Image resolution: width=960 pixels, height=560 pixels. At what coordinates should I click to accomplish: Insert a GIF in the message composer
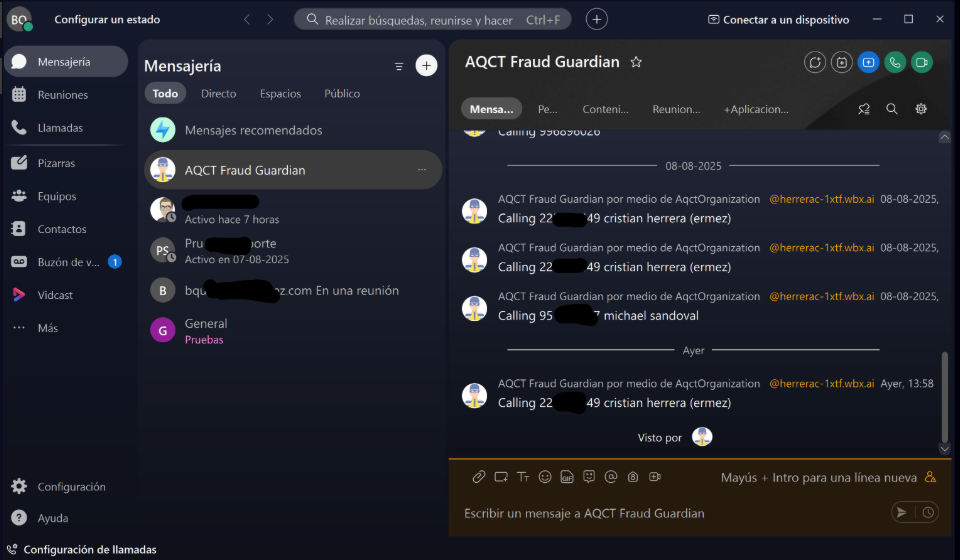[567, 477]
